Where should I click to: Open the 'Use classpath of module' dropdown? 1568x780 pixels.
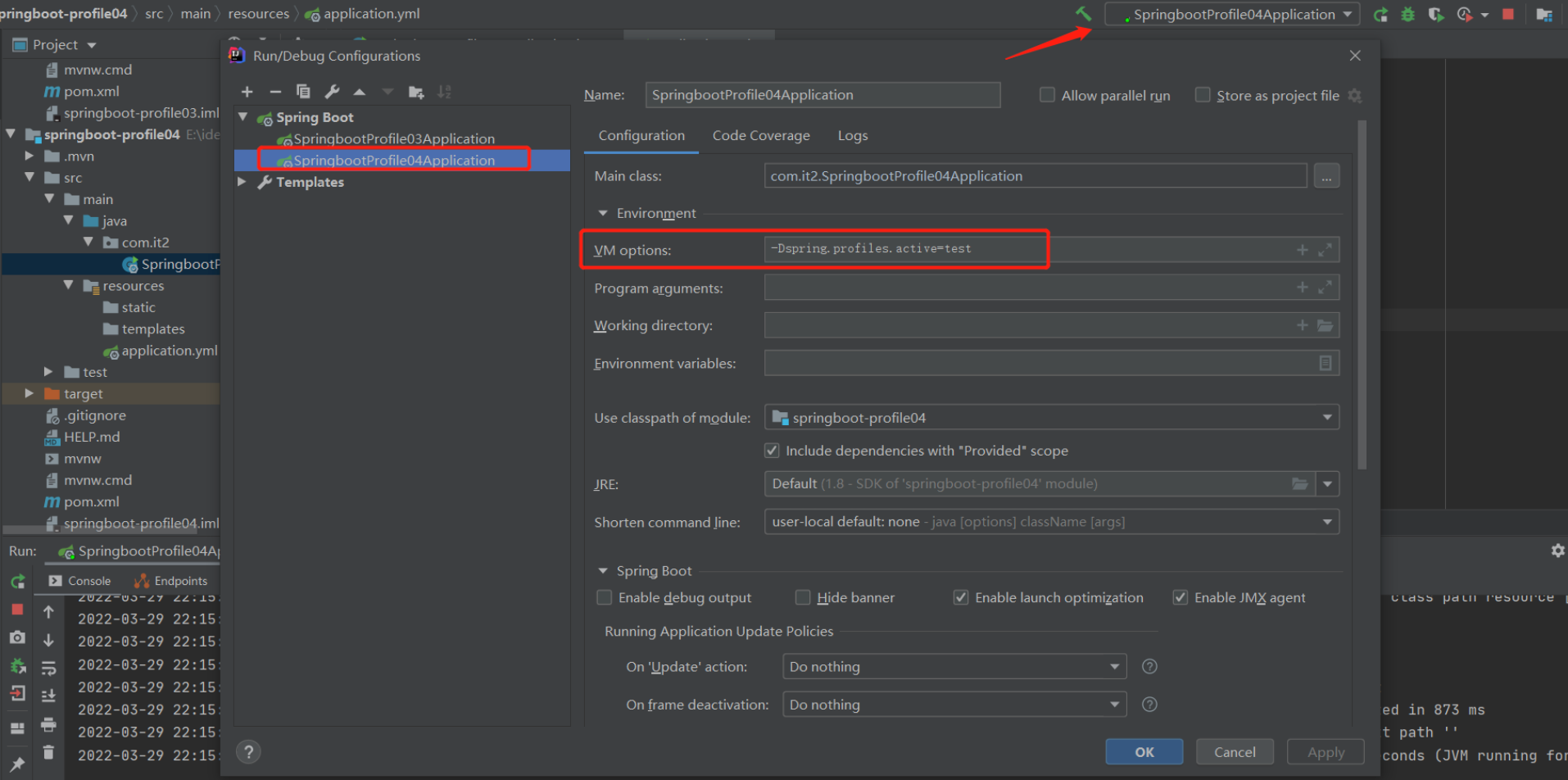click(1052, 417)
